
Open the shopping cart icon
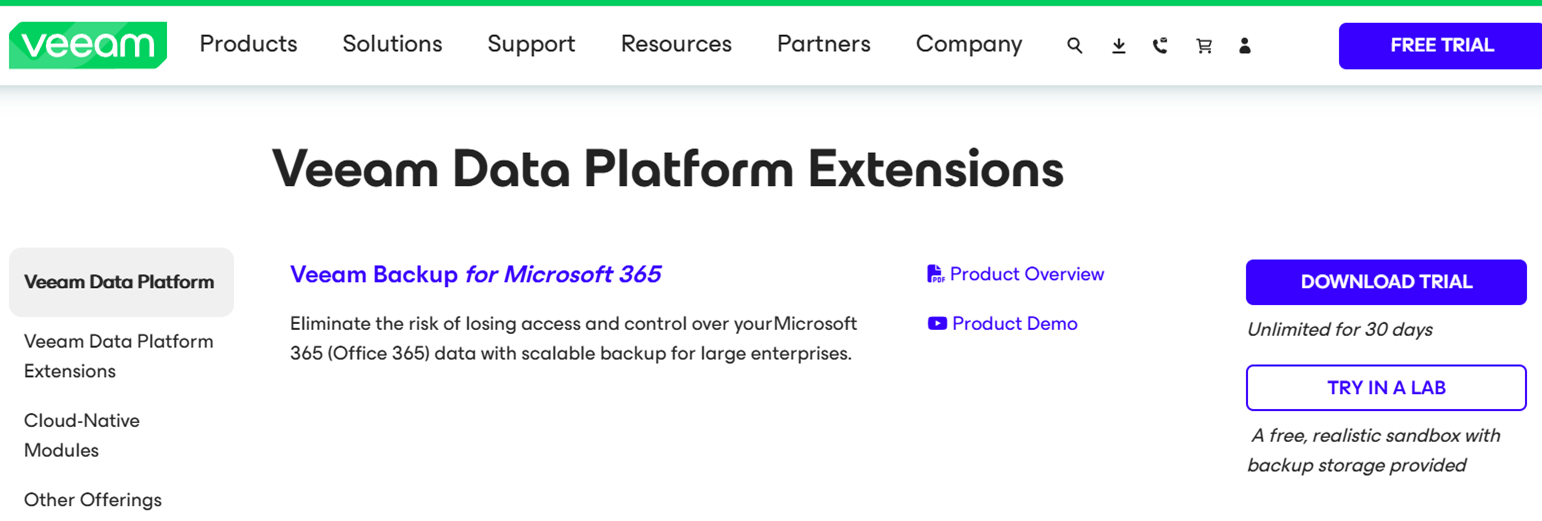[x=1204, y=45]
